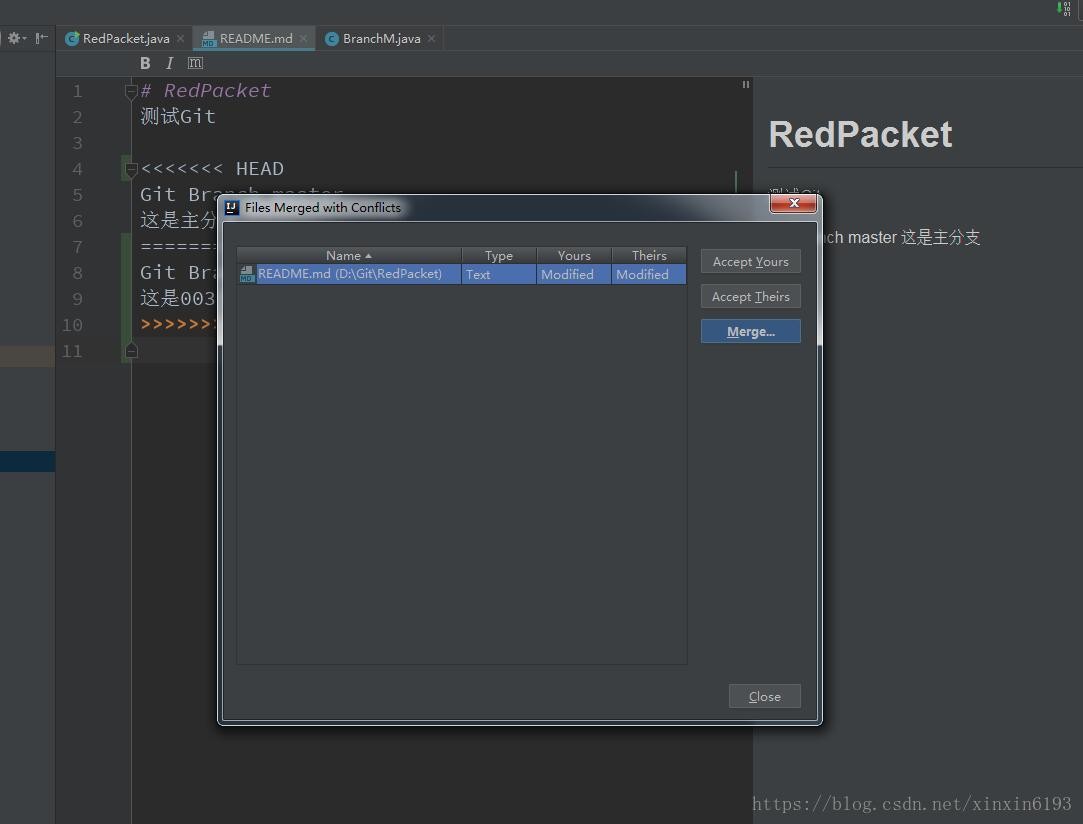Image resolution: width=1083 pixels, height=824 pixels.
Task: Open the settings gear dropdown
Action: pos(17,38)
